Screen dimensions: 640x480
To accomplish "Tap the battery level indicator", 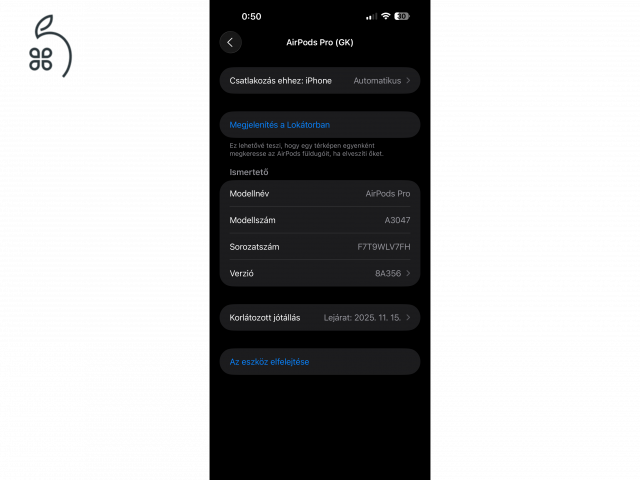I will coord(402,16).
